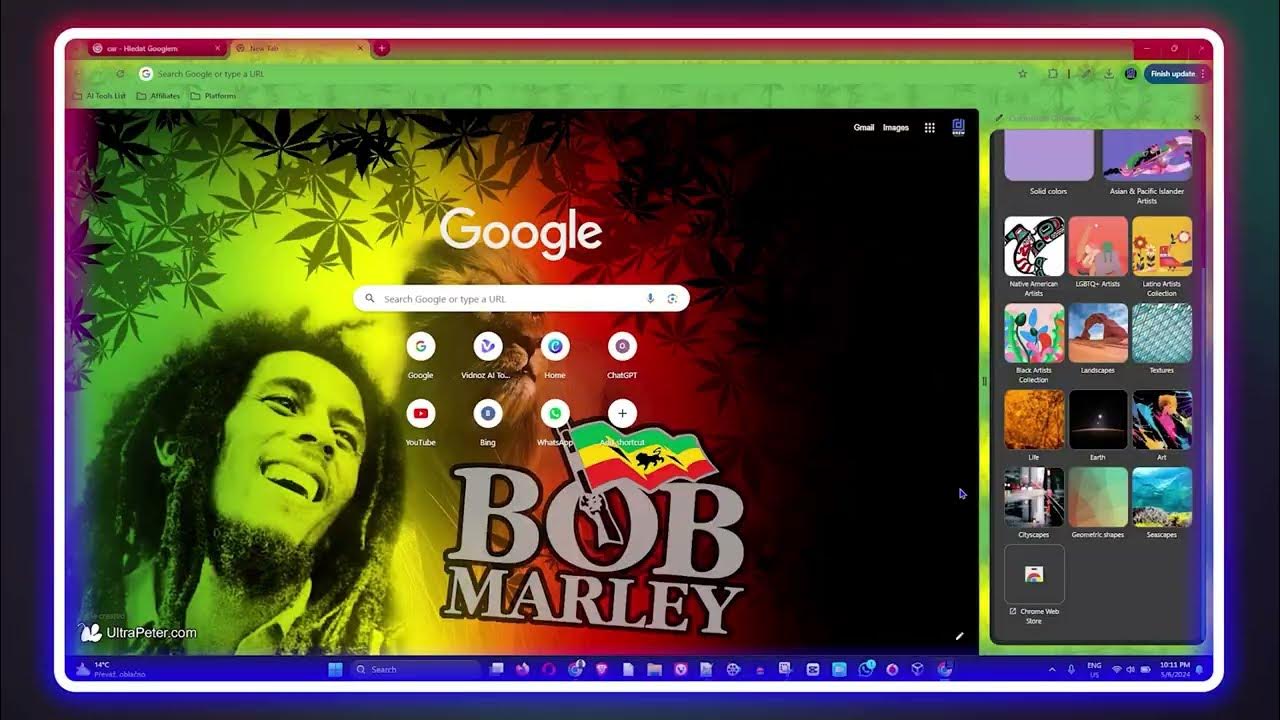Click the Add shortcut plus button
The height and width of the screenshot is (720, 1280).
point(622,413)
